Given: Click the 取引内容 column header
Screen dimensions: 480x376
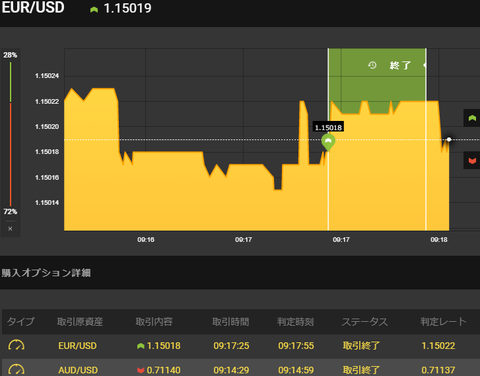Looking at the screenshot, I should click(x=154, y=322).
